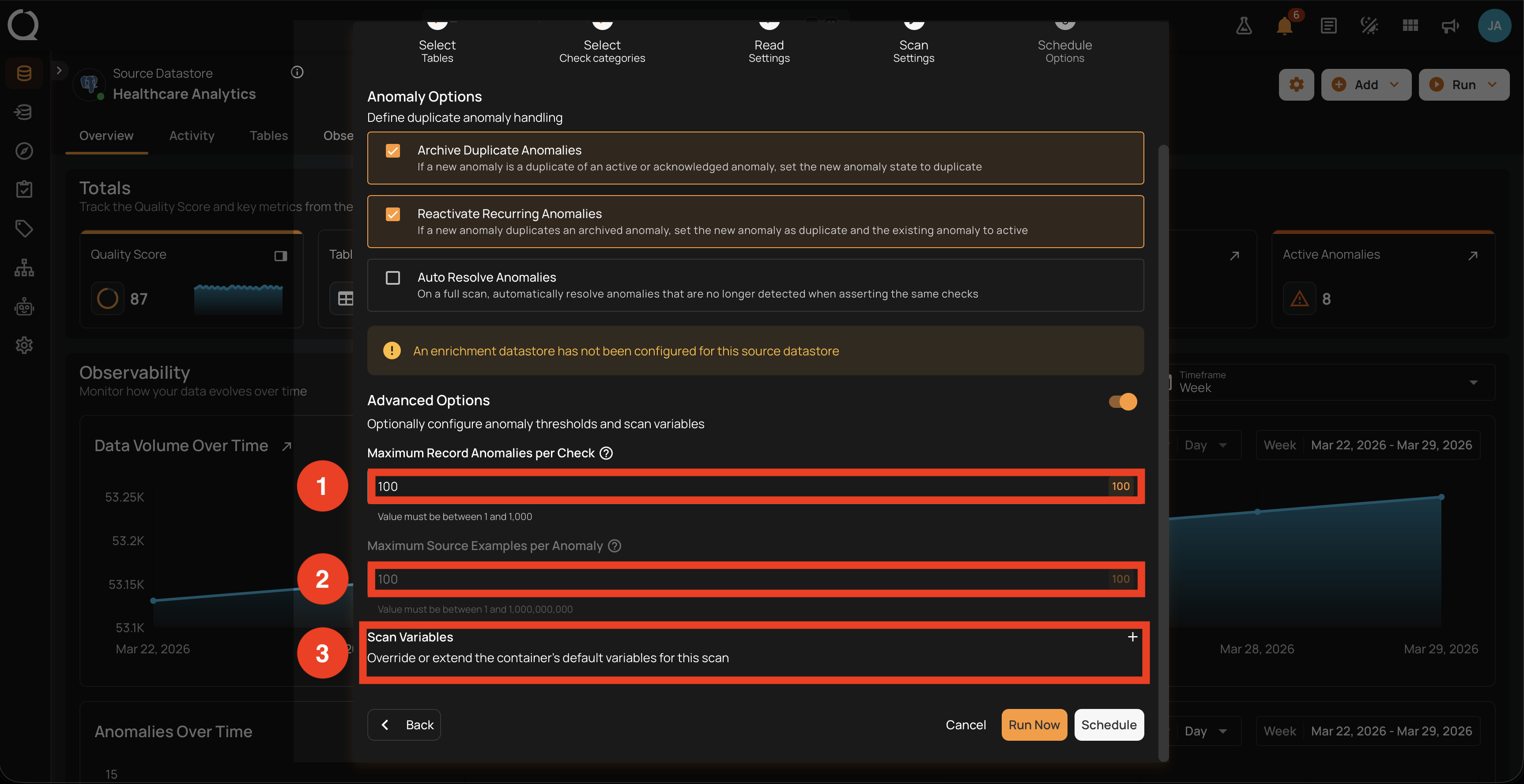Click the Active Anomalies warning triangle icon
Image resolution: width=1524 pixels, height=784 pixels.
[1299, 299]
